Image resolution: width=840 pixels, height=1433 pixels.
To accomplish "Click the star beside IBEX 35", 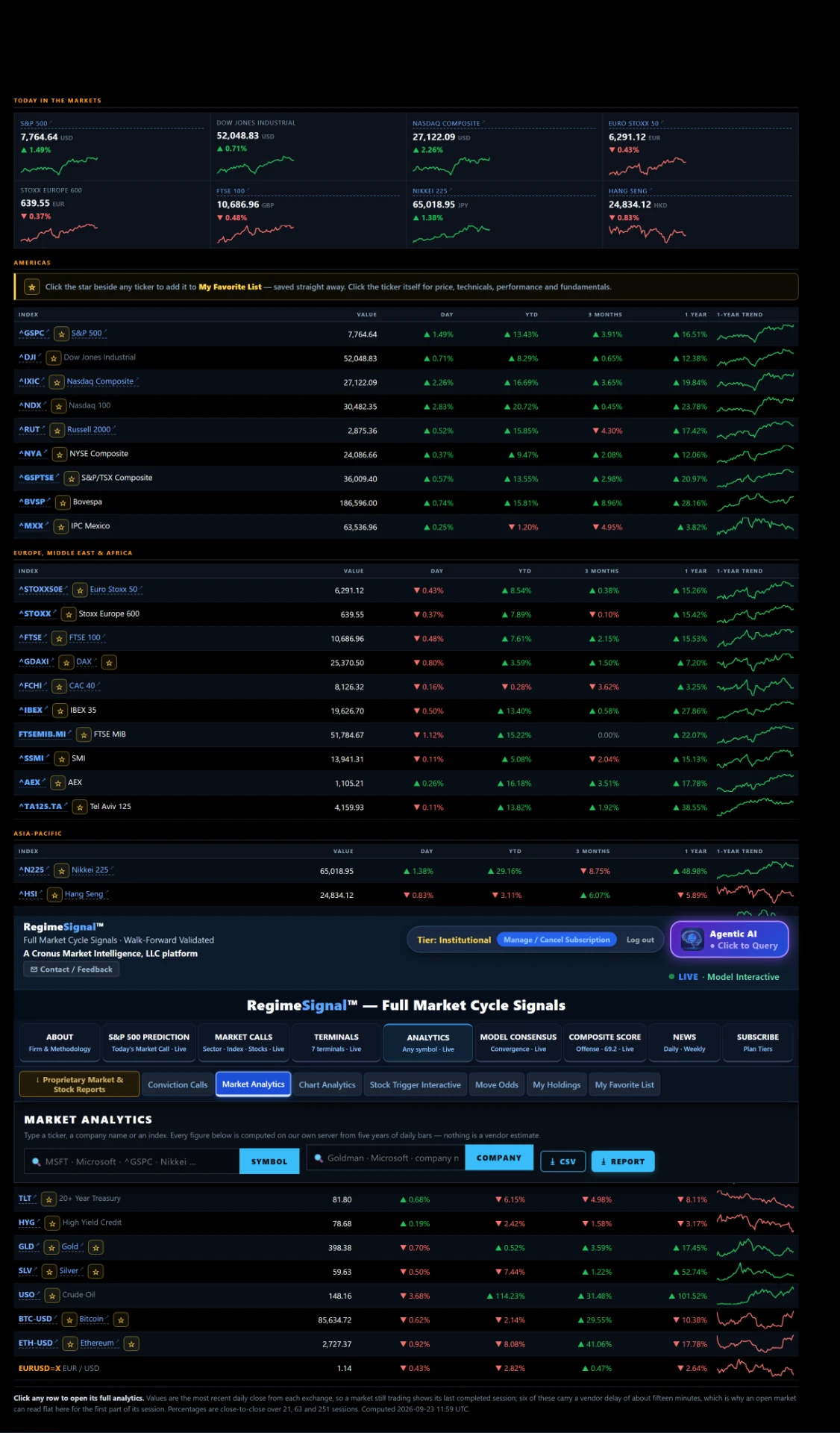I will click(61, 711).
